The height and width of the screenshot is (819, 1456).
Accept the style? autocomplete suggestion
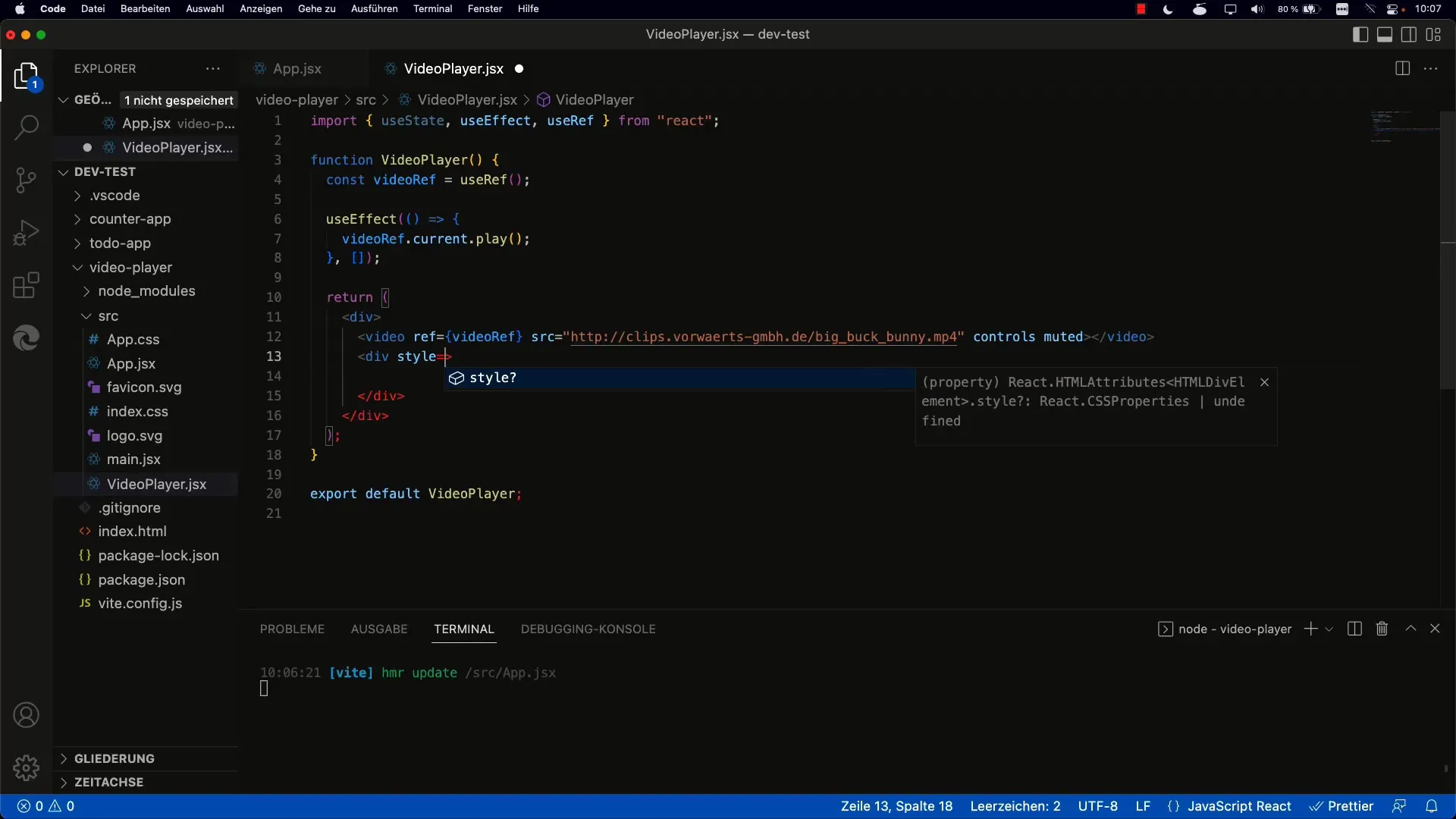coord(679,378)
